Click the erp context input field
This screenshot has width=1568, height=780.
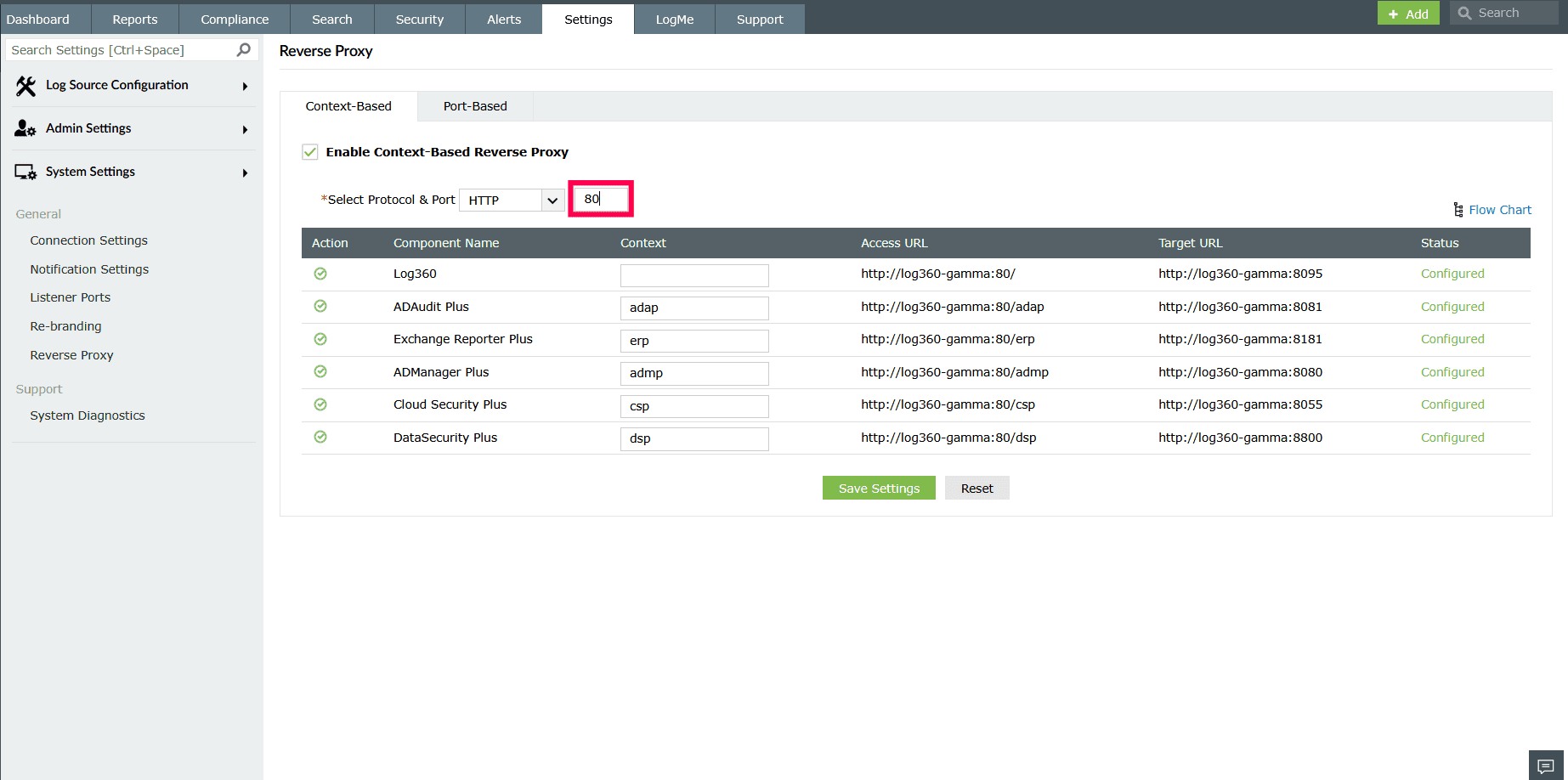click(x=694, y=341)
